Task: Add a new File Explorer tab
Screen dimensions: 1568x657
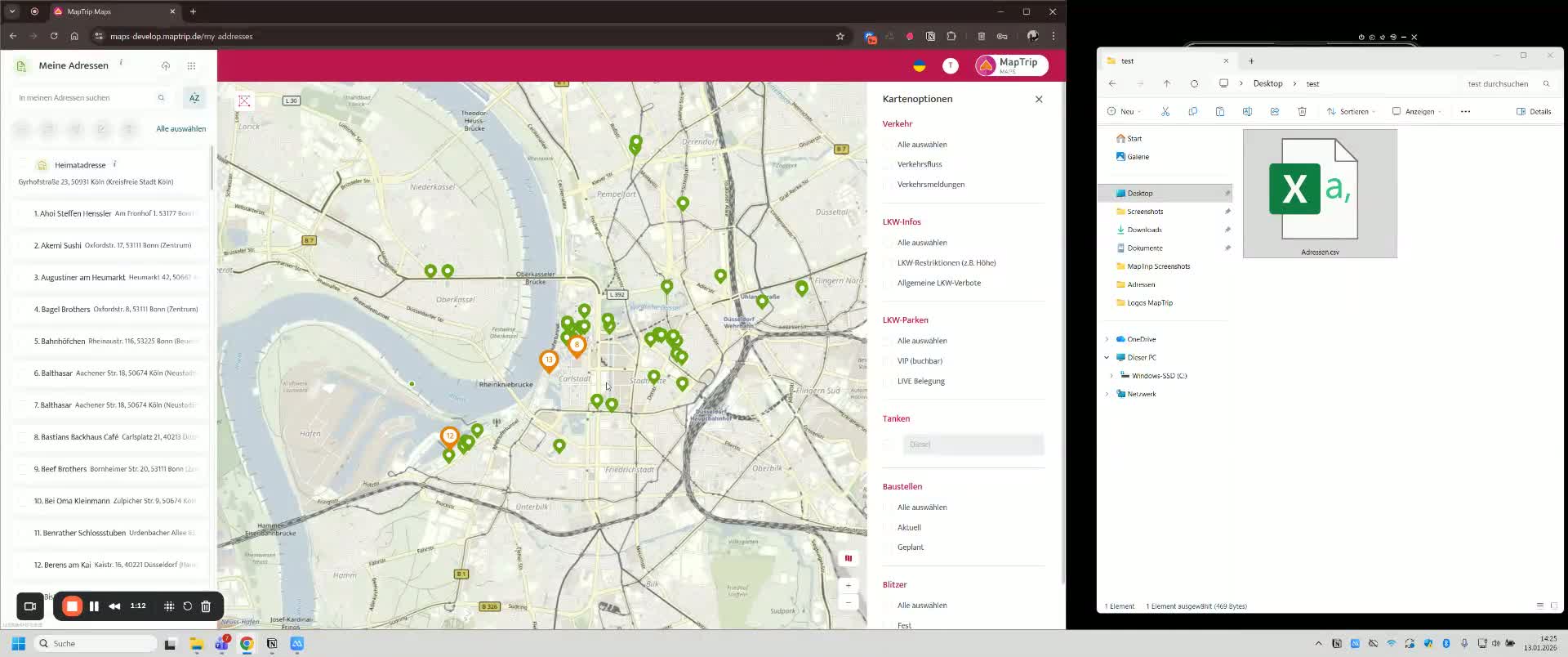Action: tap(1251, 61)
